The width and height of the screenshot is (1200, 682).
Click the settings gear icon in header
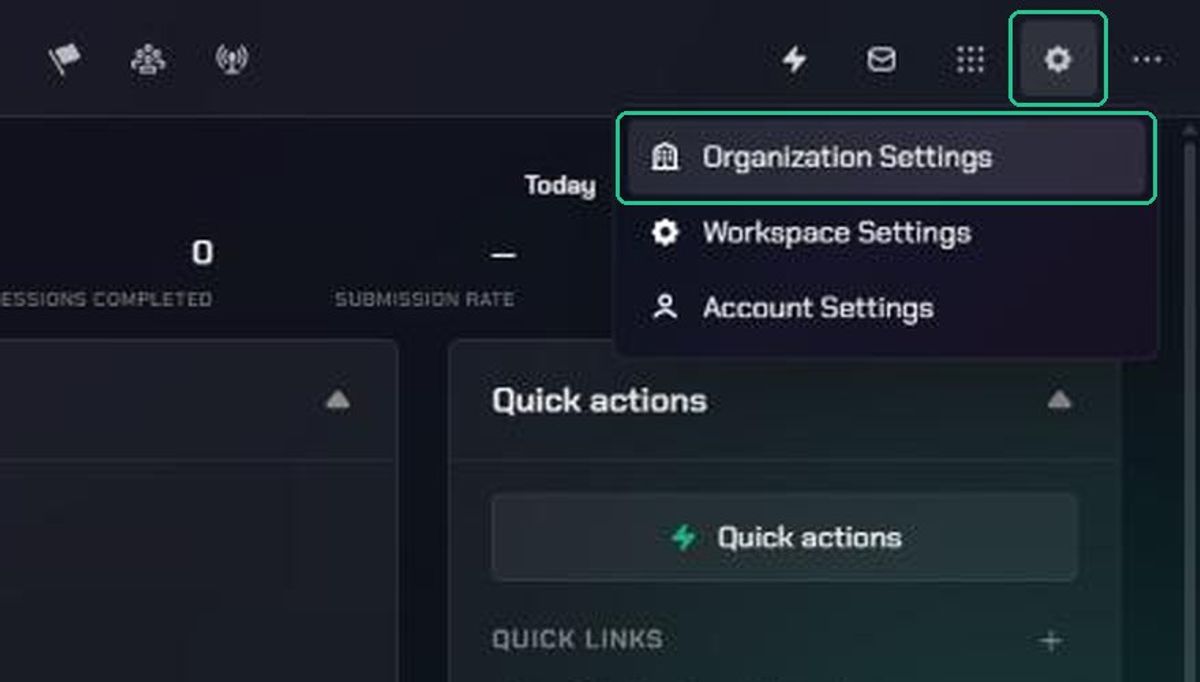click(x=1058, y=59)
